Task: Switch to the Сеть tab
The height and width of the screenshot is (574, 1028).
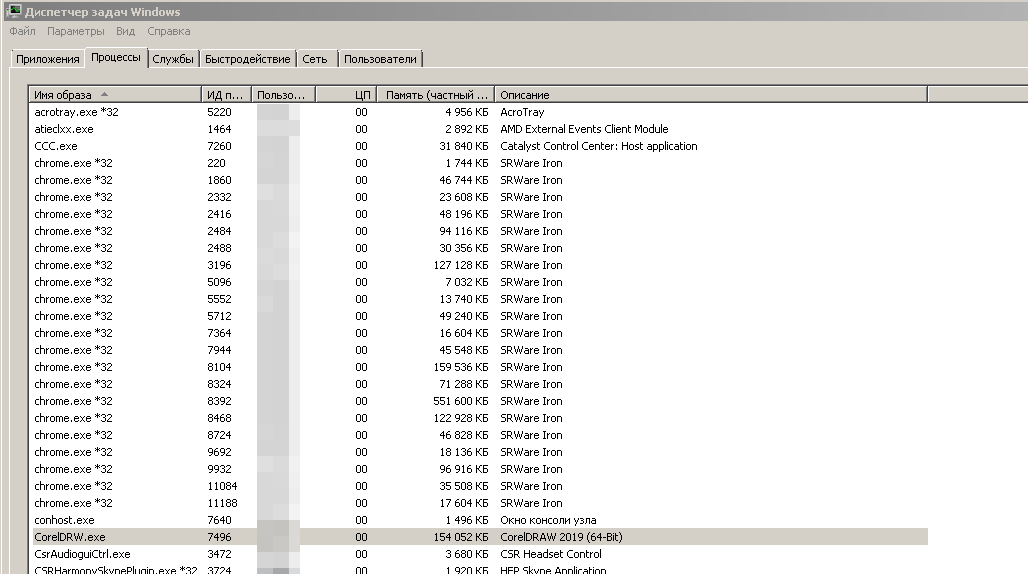Action: pyautogui.click(x=315, y=59)
